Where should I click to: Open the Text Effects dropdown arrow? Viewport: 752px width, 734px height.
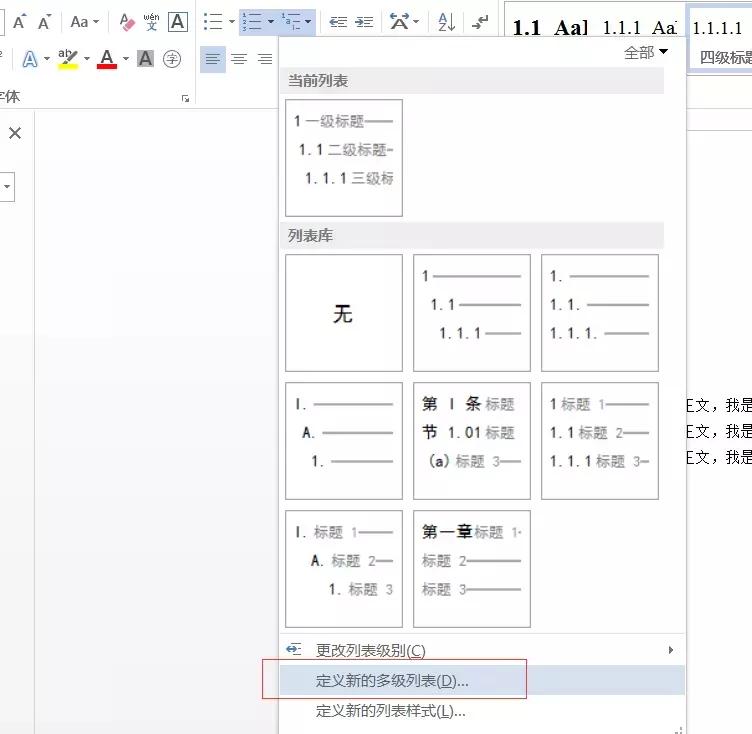(x=47, y=59)
